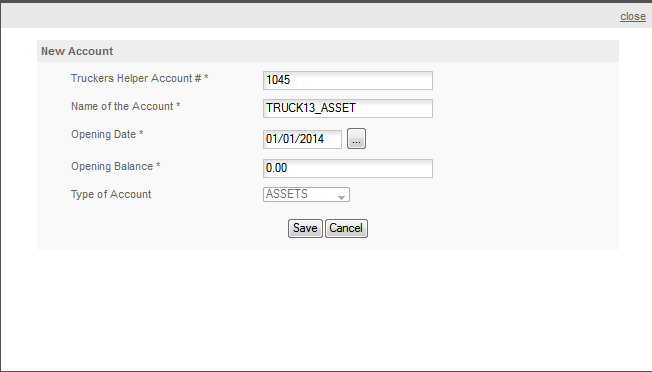The width and height of the screenshot is (652, 372).
Task: Select the 'New Account' heading text
Action: click(x=77, y=51)
